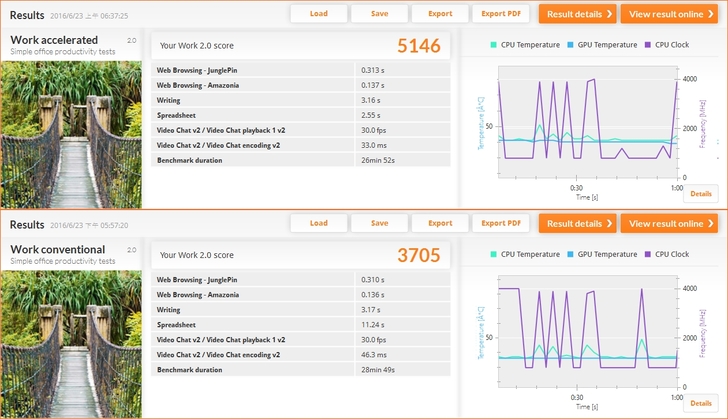Image resolution: width=728 pixels, height=419 pixels.
Task: Save the Work accelerated result
Action: click(379, 14)
